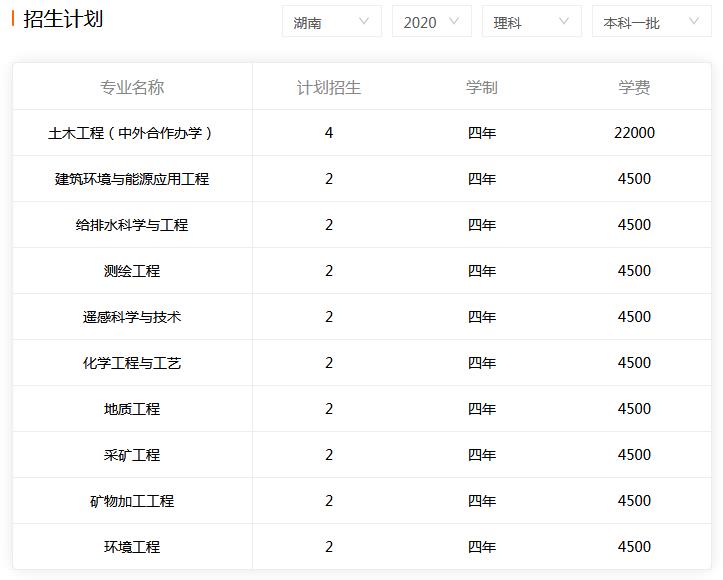Click tuition 4500 for 采矿工程

[634, 455]
